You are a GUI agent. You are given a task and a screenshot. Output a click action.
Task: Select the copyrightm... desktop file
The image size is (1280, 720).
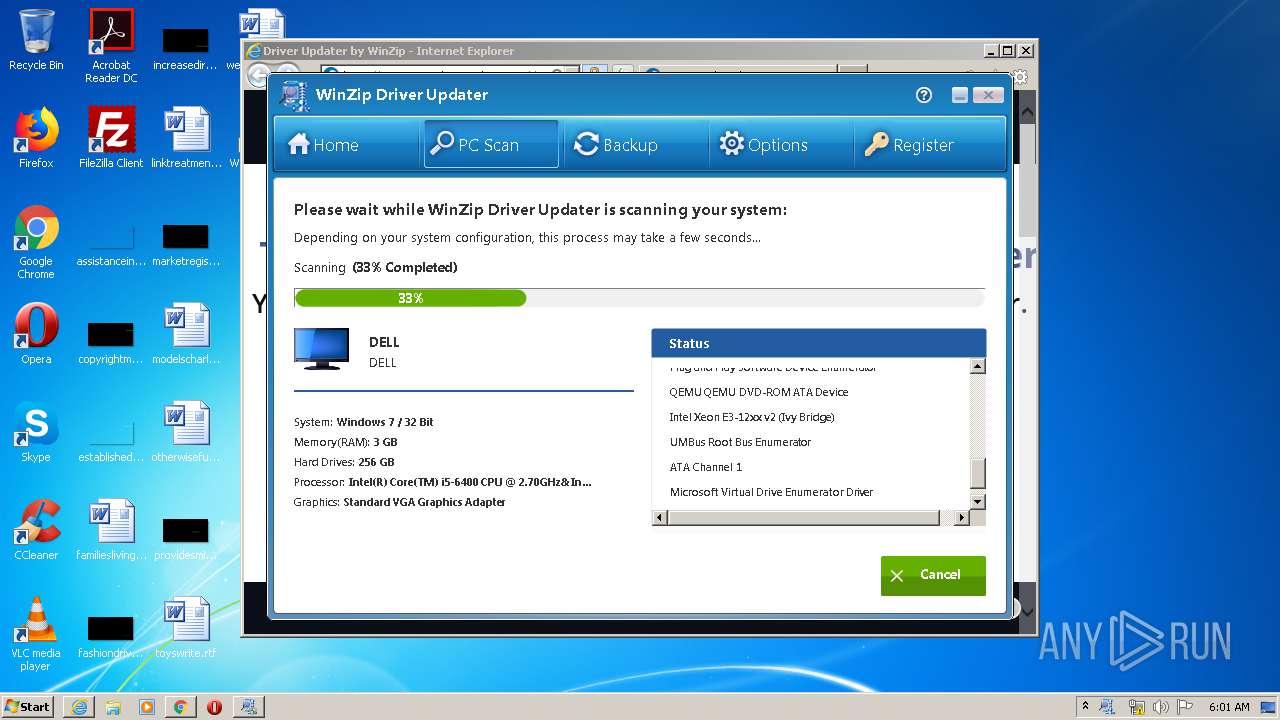point(111,341)
